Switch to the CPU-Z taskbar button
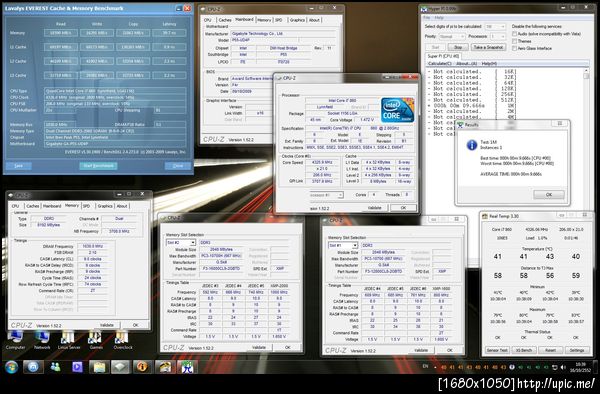The width and height of the screenshot is (600, 394). coord(121,367)
